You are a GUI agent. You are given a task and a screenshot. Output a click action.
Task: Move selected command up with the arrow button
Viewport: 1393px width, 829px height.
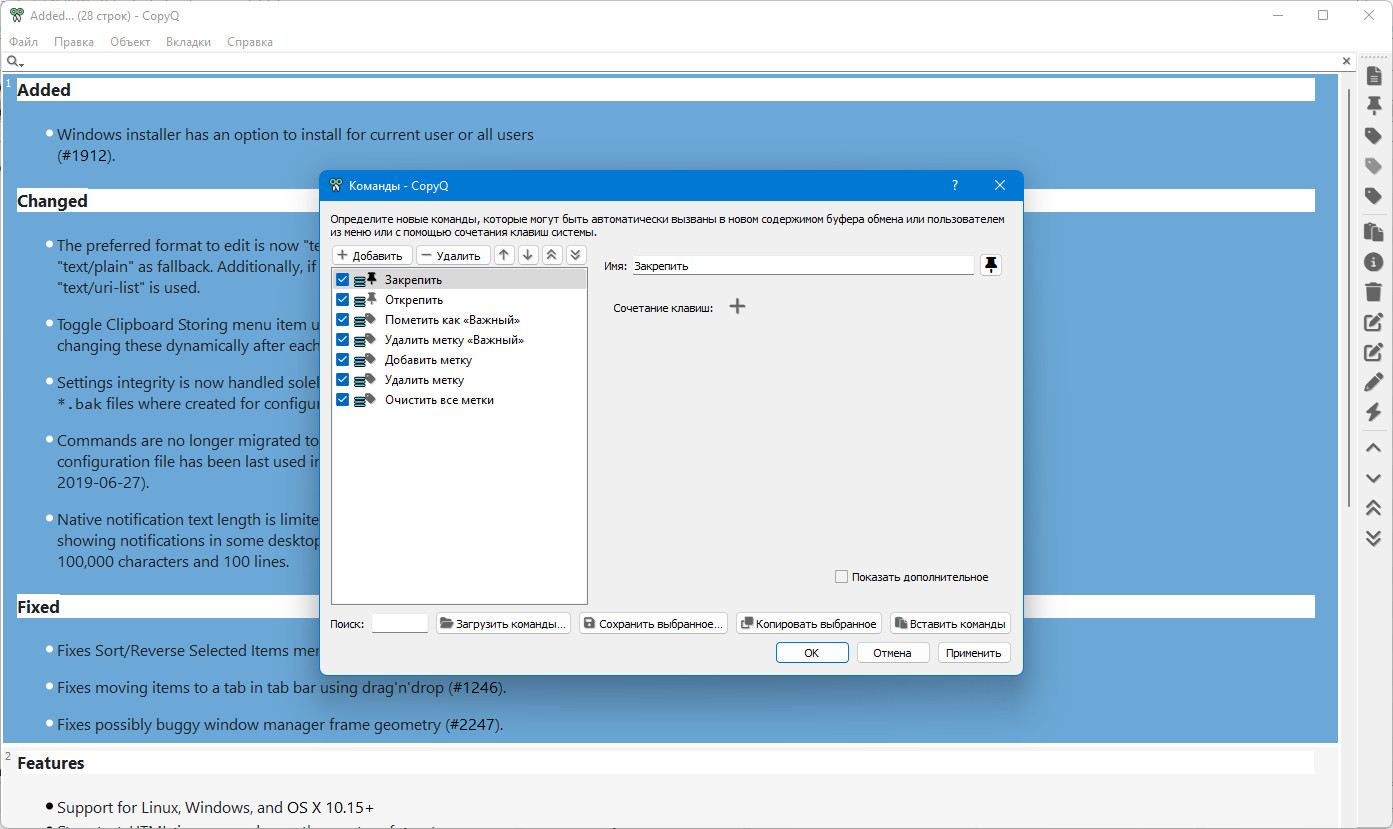click(x=504, y=255)
